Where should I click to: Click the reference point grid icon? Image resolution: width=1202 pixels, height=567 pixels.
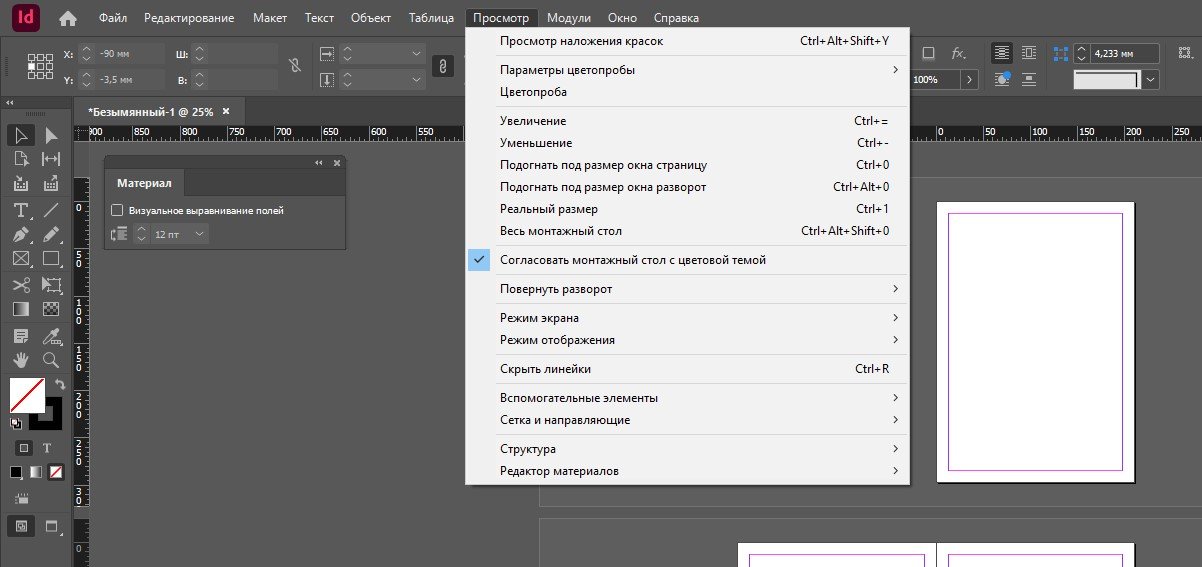pos(40,66)
